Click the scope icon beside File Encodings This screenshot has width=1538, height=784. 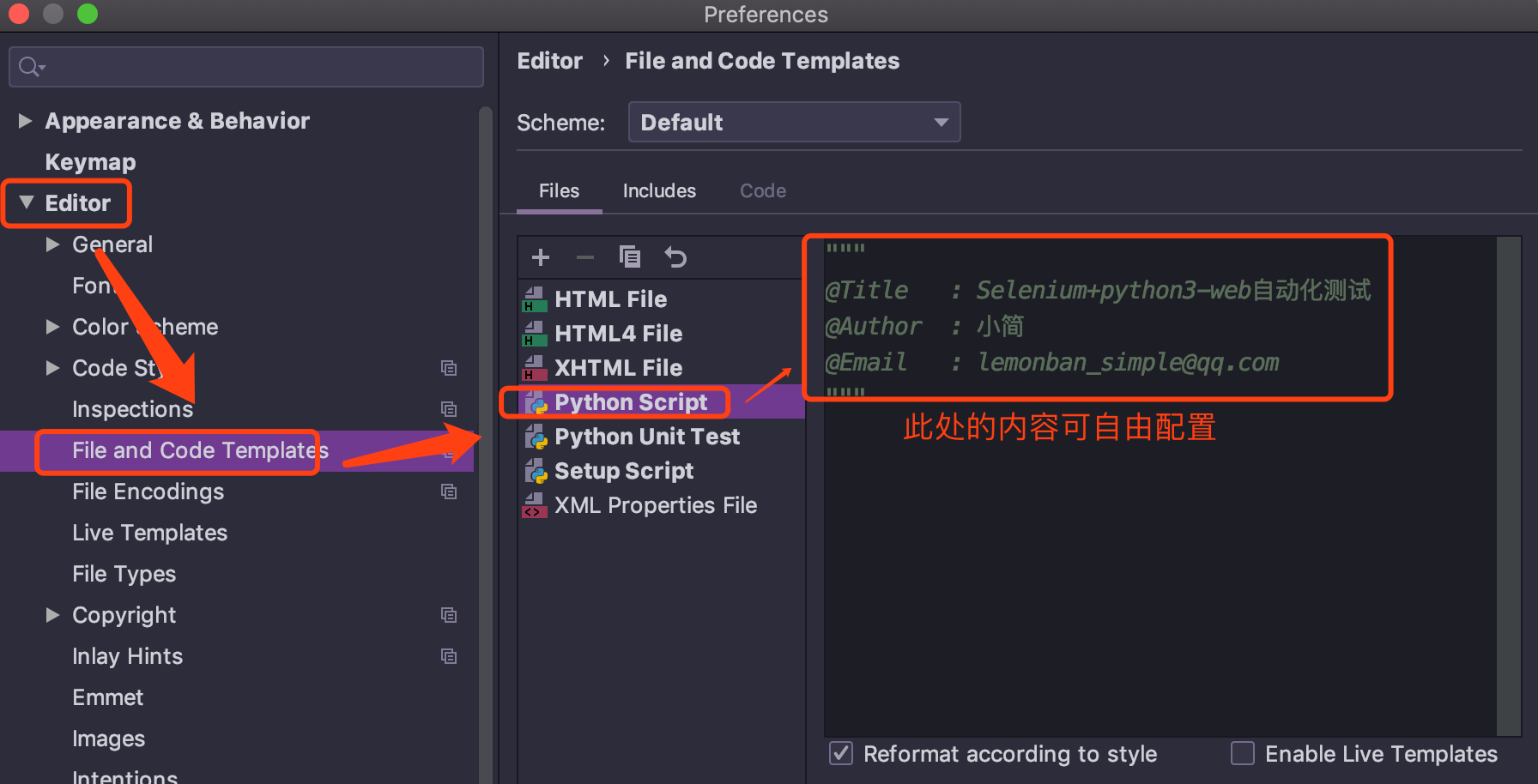[449, 492]
